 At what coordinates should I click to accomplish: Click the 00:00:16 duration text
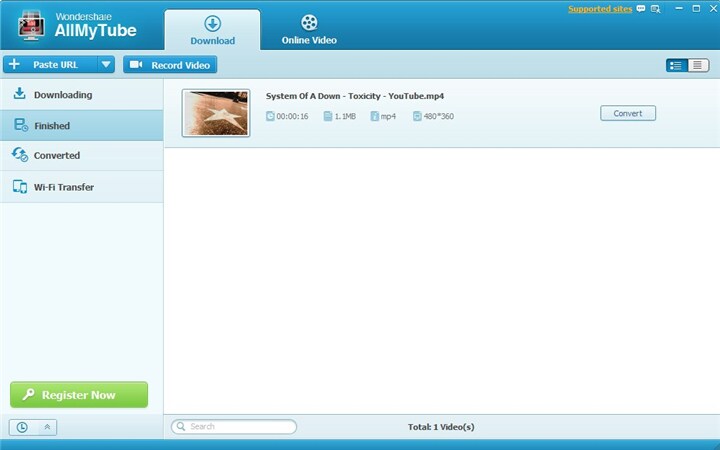coord(292,117)
